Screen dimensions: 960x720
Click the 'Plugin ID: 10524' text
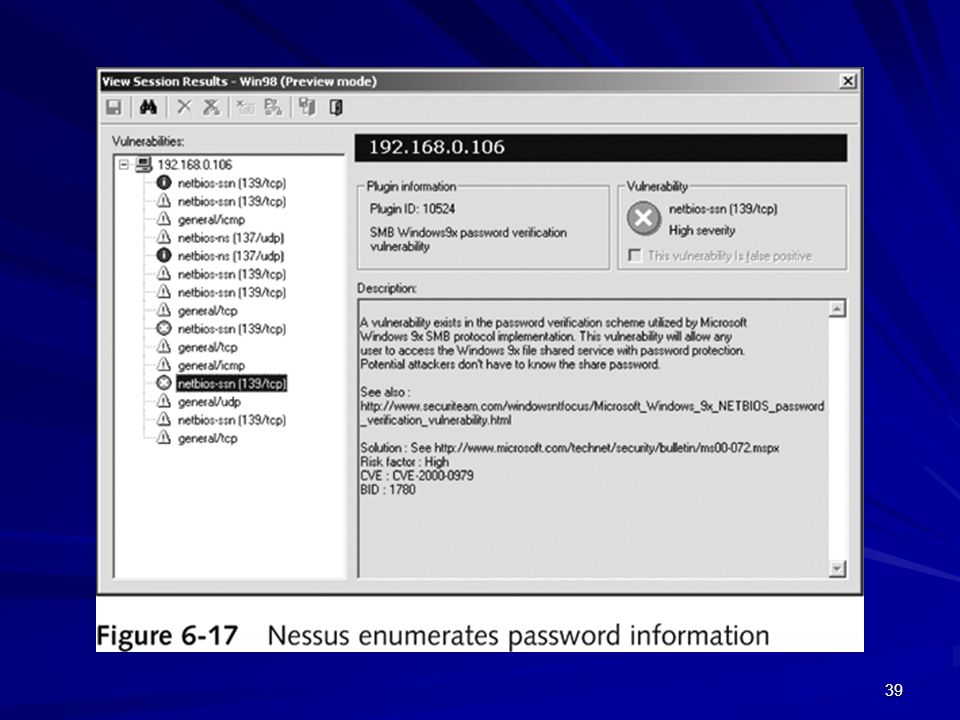(412, 209)
